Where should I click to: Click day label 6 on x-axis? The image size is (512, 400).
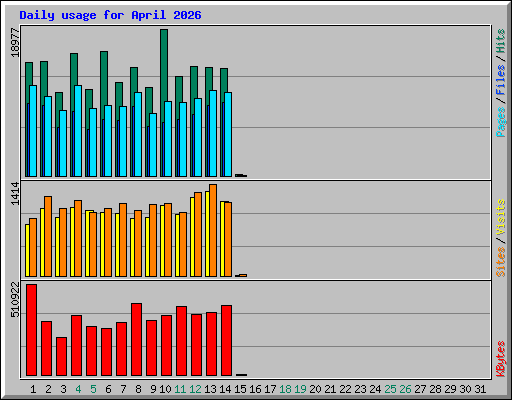click(108, 389)
